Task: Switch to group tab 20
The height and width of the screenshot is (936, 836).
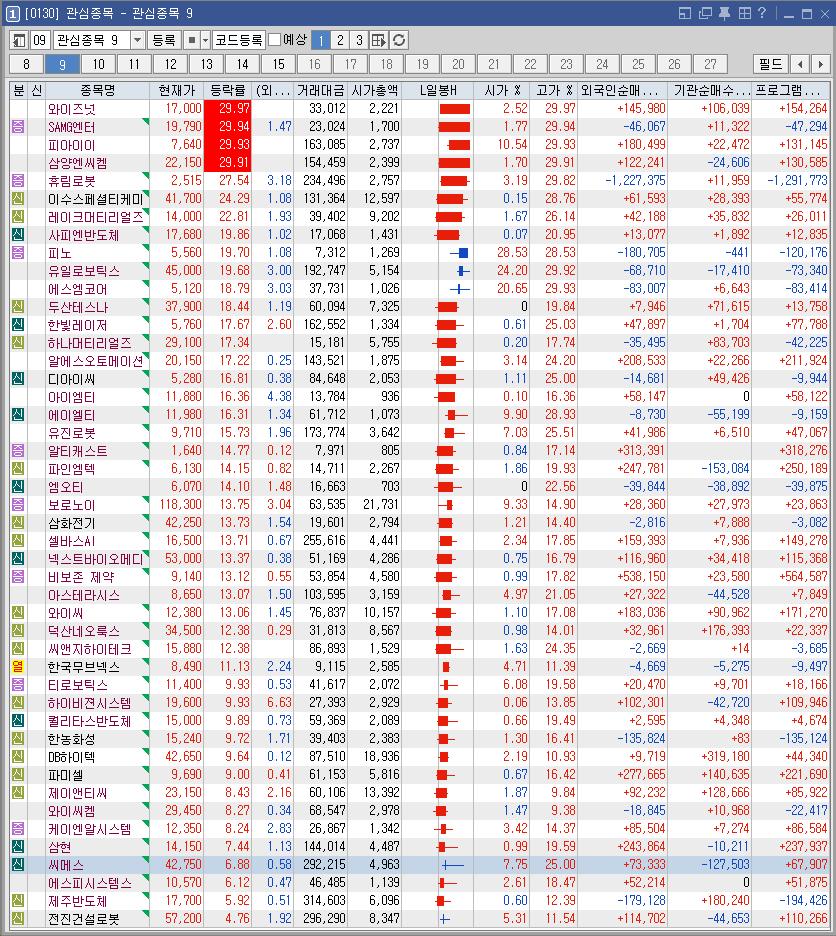Action: pyautogui.click(x=458, y=64)
